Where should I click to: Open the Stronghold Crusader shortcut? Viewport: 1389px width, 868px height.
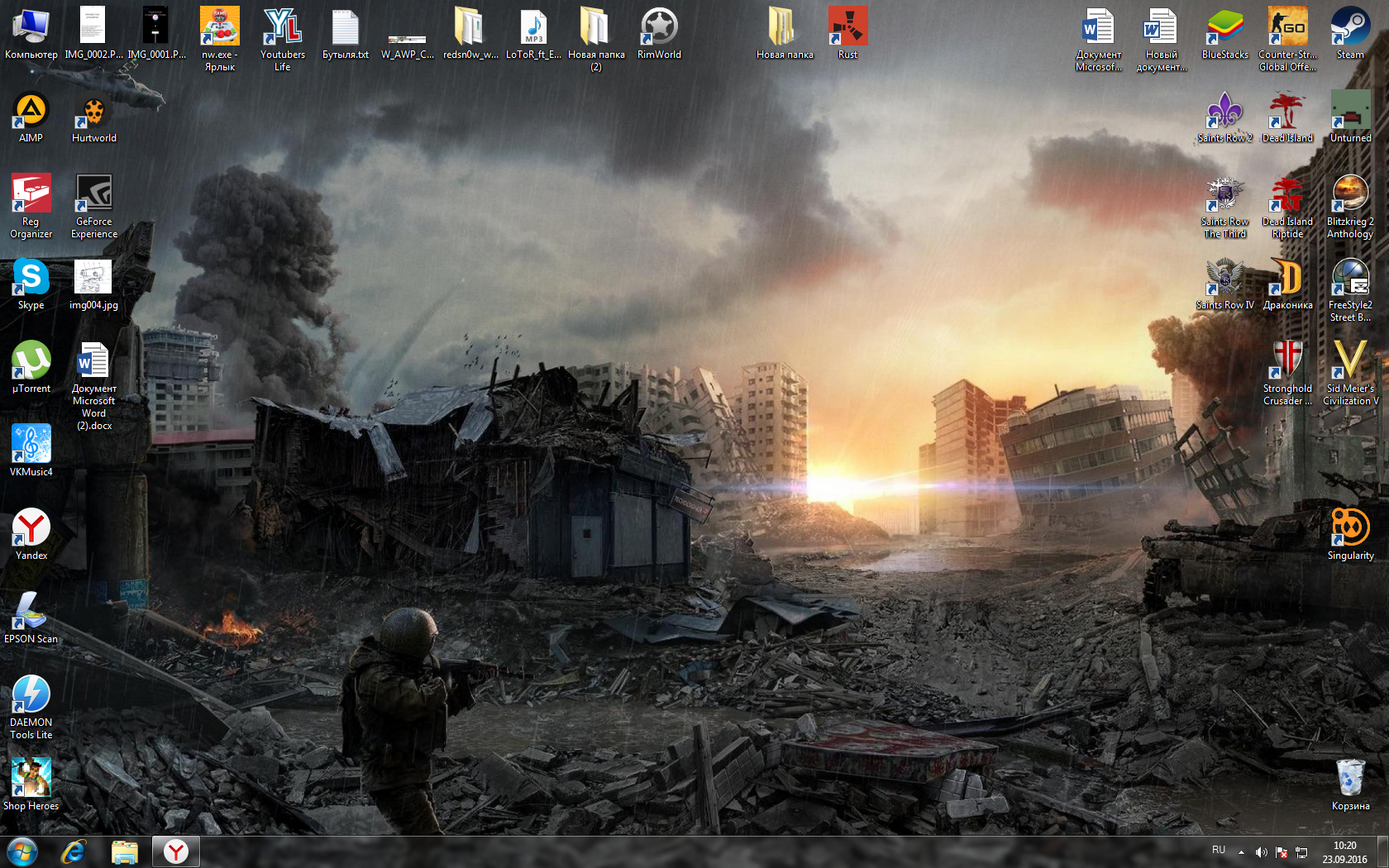point(1287,374)
